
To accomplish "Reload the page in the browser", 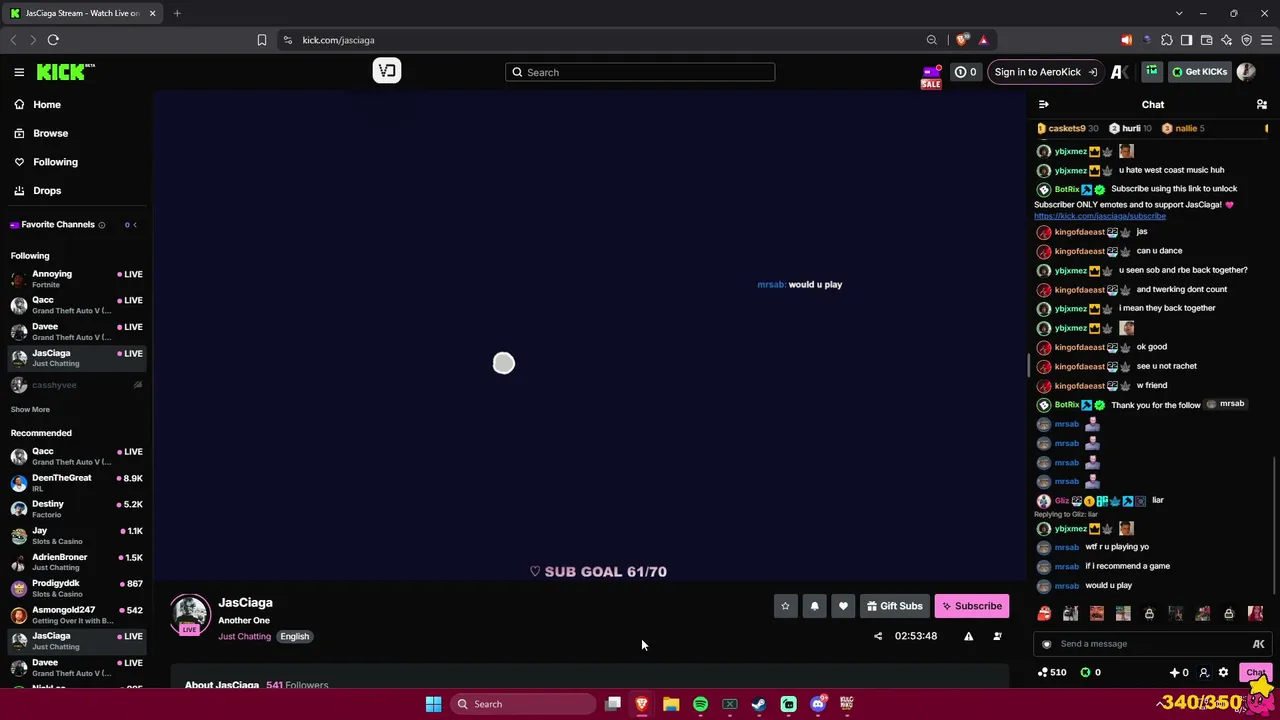I will tap(53, 40).
